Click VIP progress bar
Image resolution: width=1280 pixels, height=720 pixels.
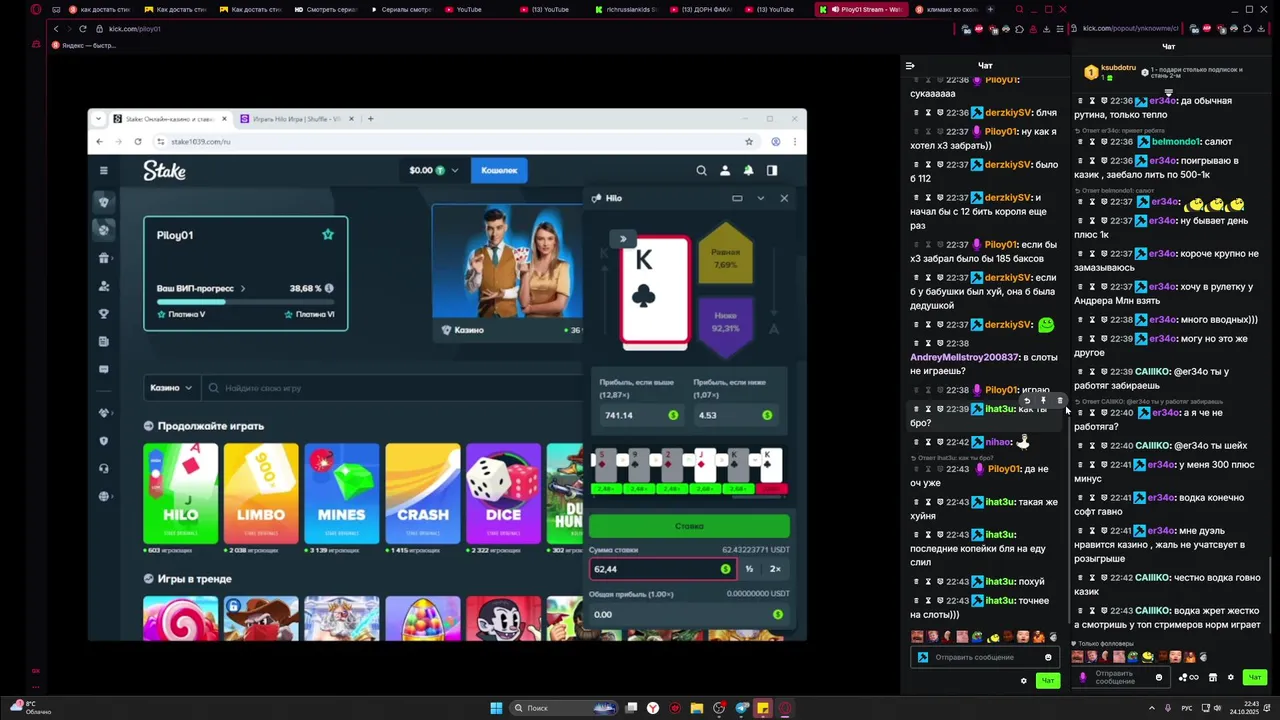pos(245,301)
